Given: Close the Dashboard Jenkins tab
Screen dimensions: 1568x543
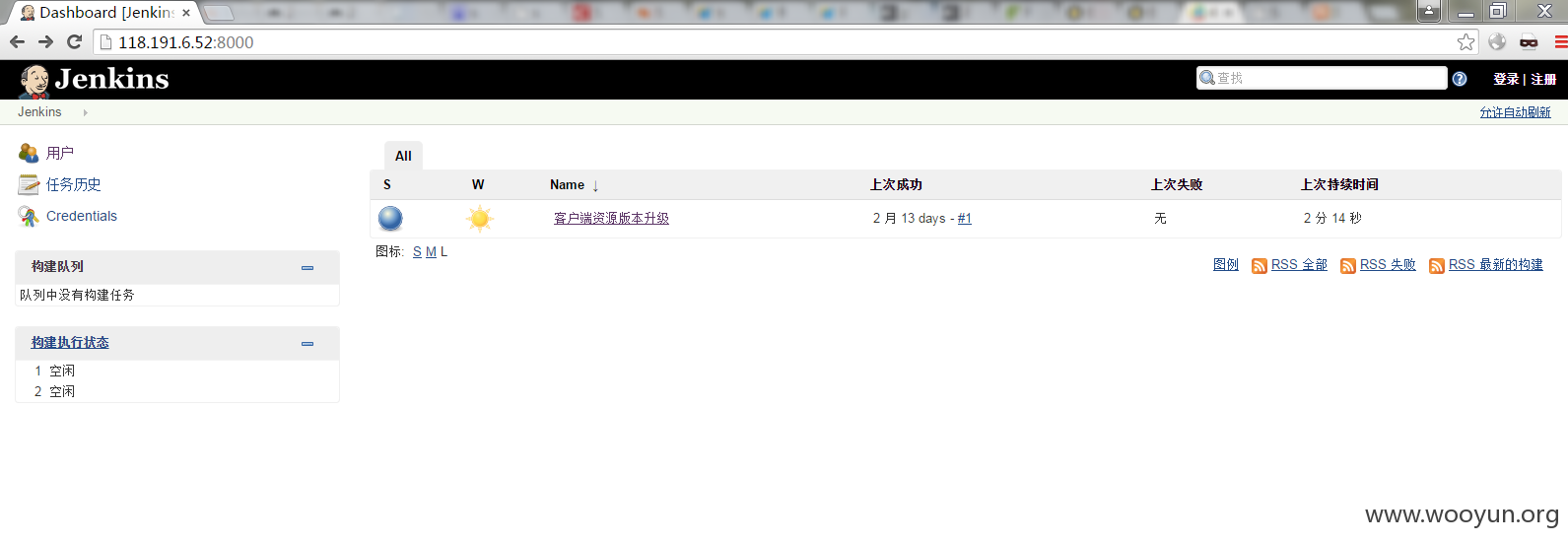Looking at the screenshot, I should coord(186,13).
